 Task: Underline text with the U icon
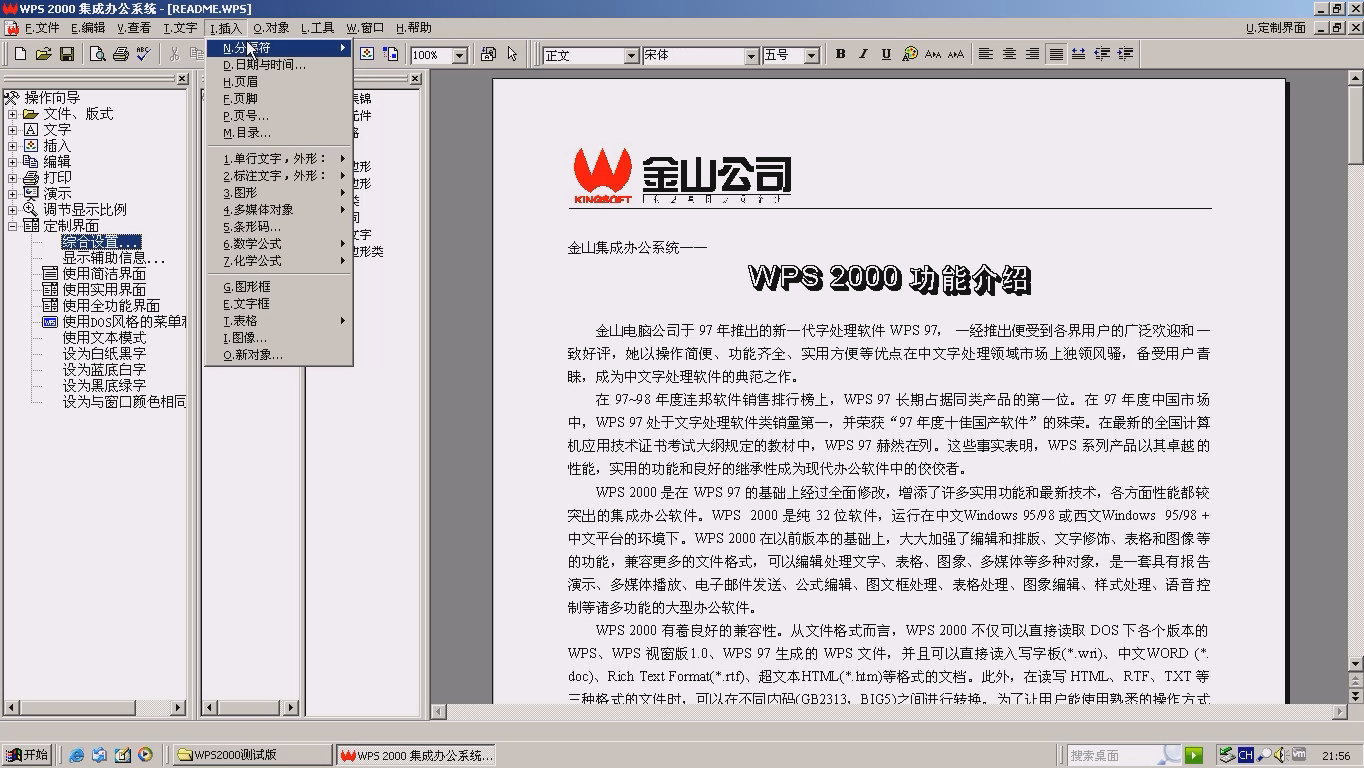point(886,54)
